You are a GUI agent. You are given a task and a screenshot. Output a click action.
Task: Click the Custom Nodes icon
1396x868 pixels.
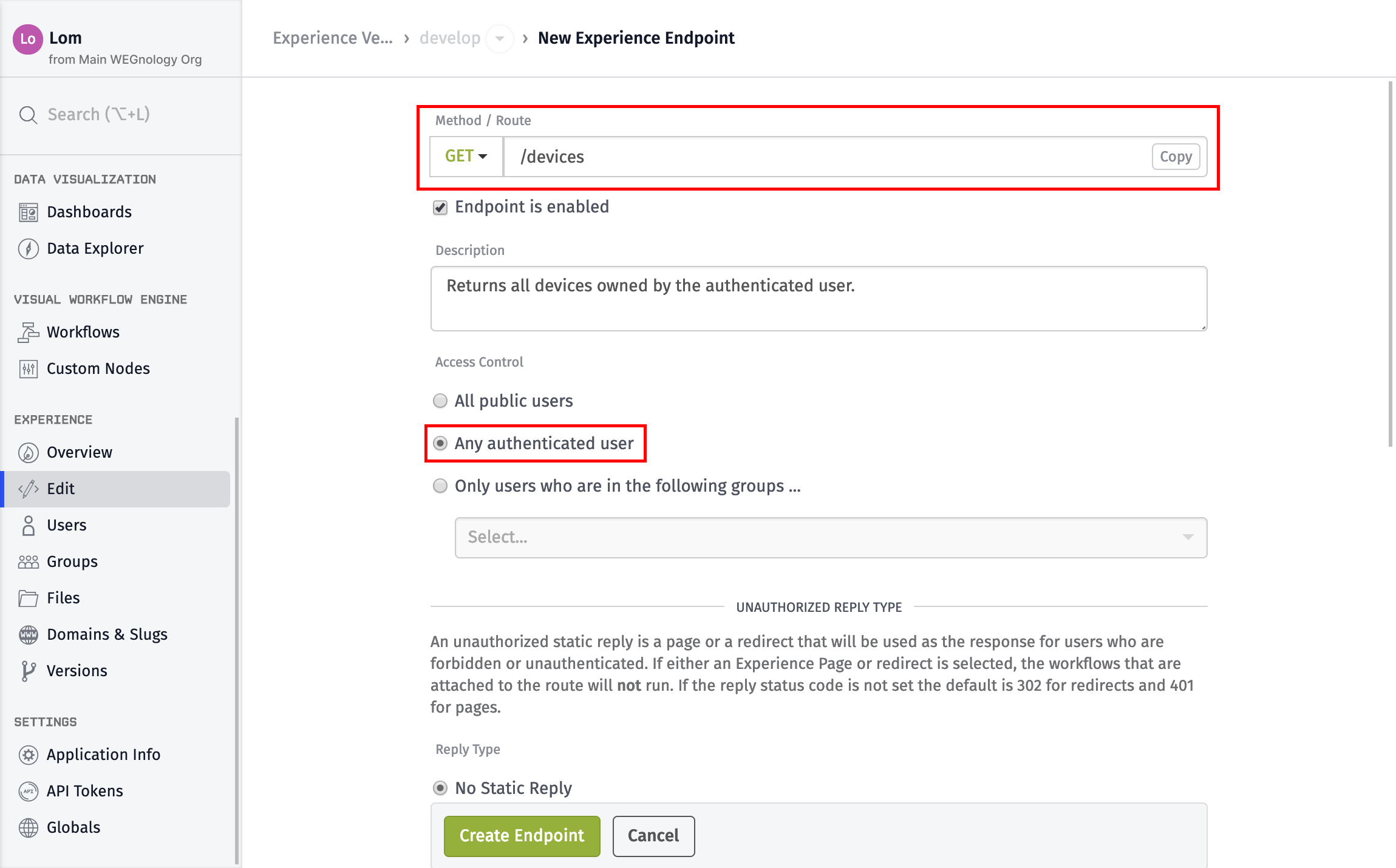[x=28, y=369]
